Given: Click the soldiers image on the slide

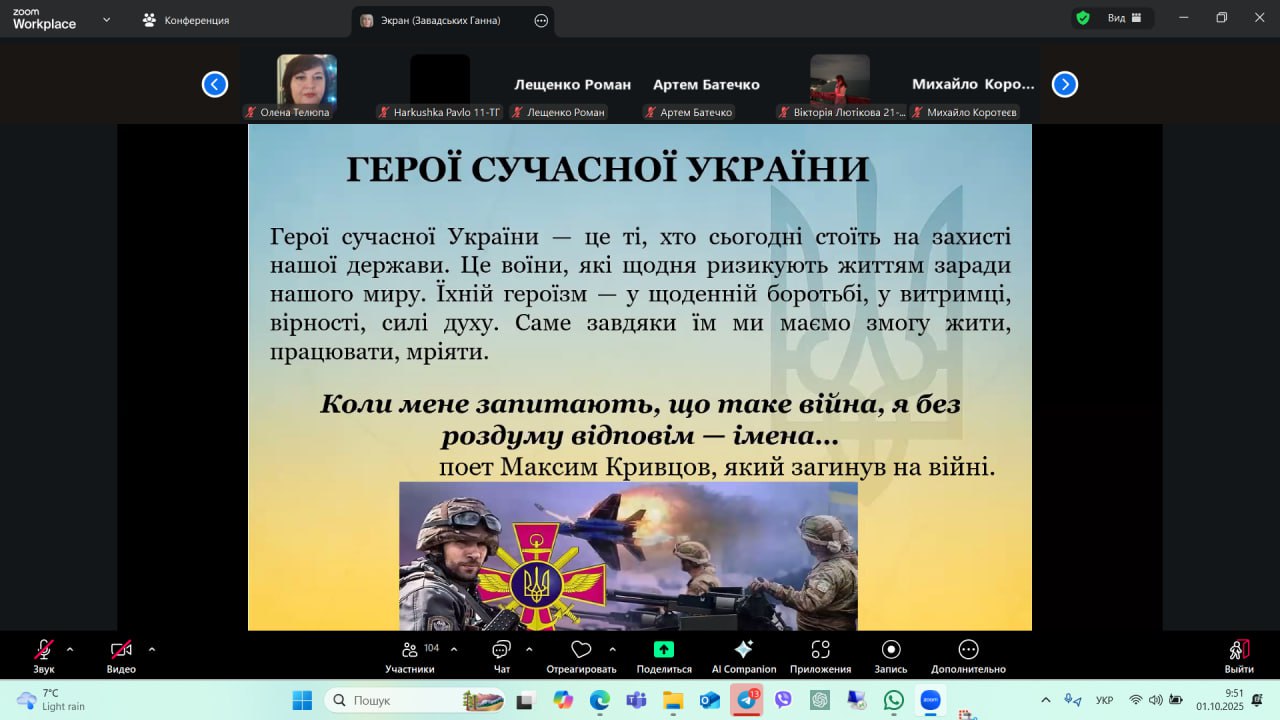Looking at the screenshot, I should [x=628, y=556].
